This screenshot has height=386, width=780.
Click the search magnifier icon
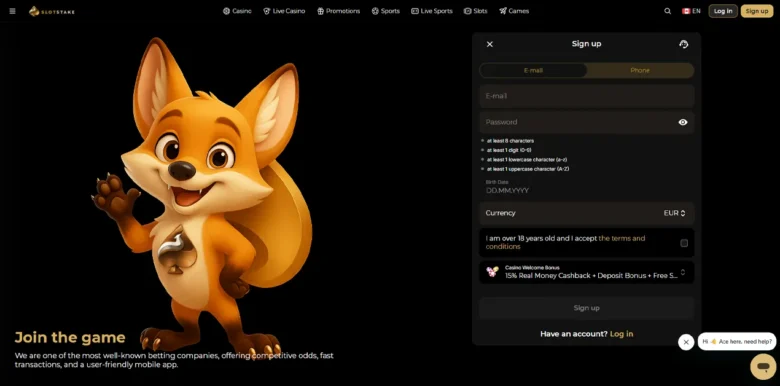[668, 11]
